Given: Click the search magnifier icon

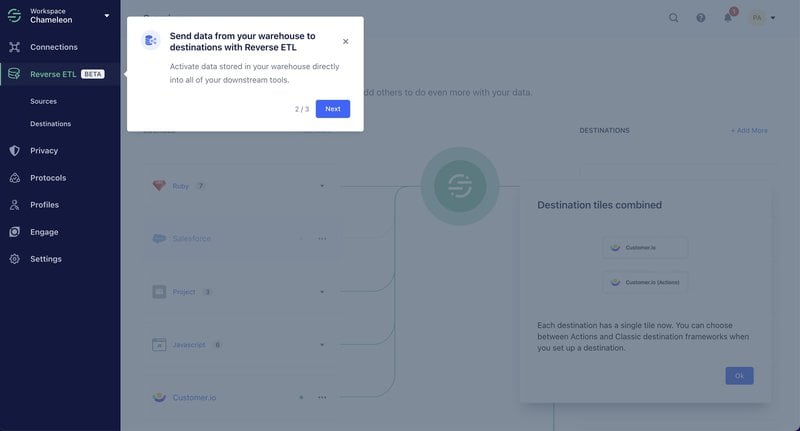Looking at the screenshot, I should [x=673, y=17].
